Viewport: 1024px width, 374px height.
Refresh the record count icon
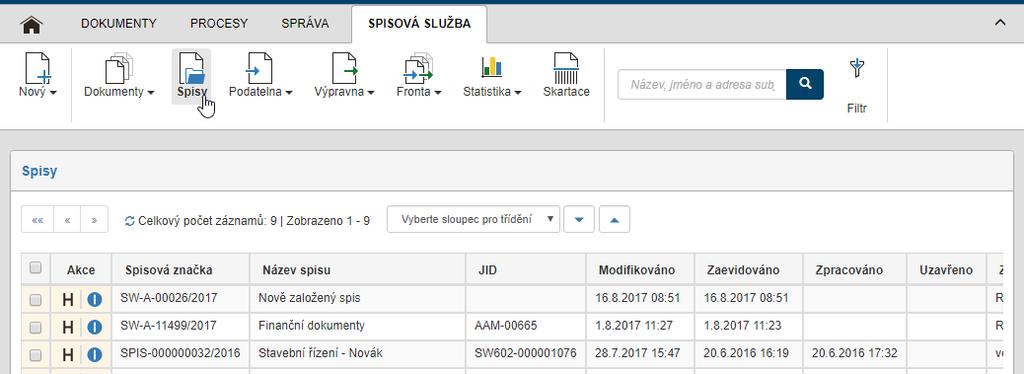pos(130,221)
